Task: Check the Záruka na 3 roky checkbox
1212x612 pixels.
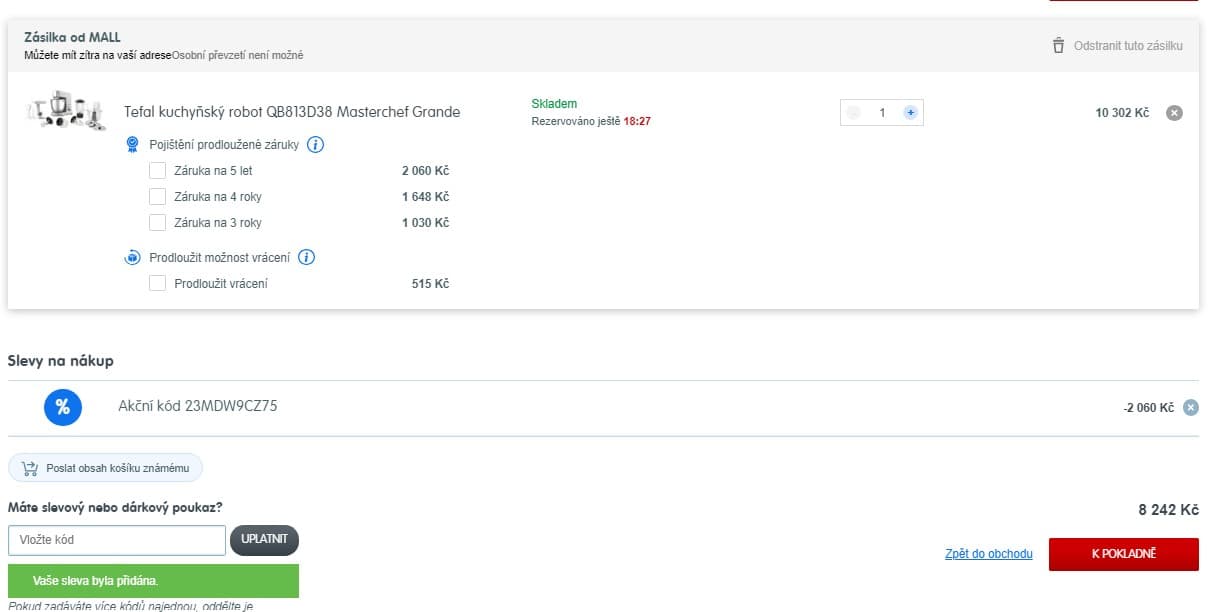Action: 157,223
